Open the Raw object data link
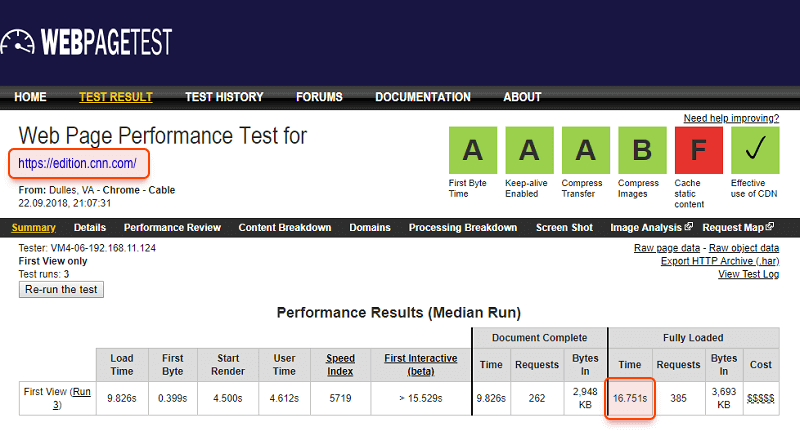Screen dimensions: 800x431 pyautogui.click(x=744, y=247)
